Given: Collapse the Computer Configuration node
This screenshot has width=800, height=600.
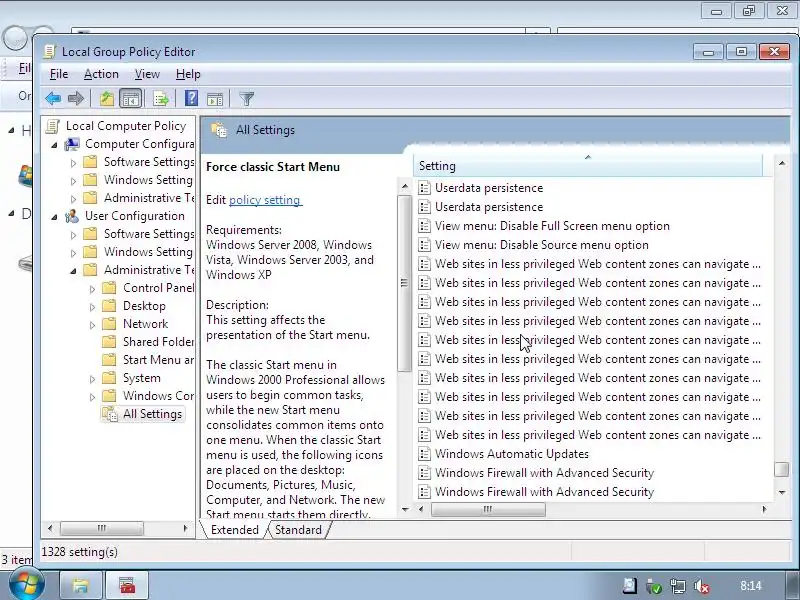Looking at the screenshot, I should tap(55, 145).
